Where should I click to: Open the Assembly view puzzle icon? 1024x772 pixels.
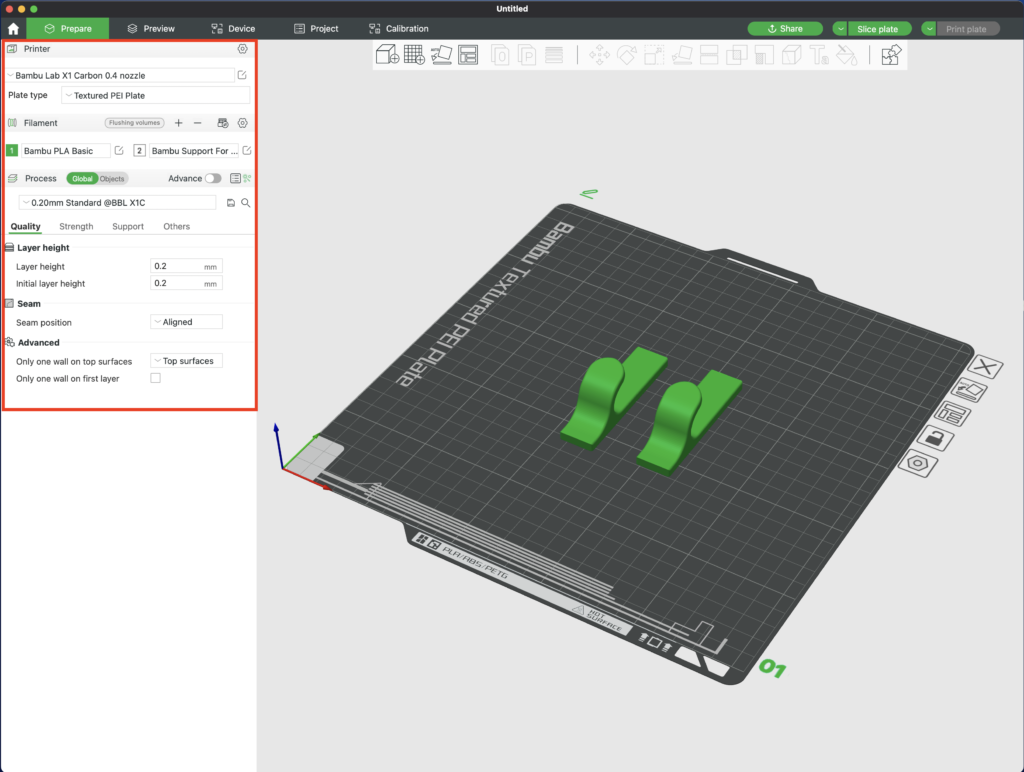coord(891,56)
